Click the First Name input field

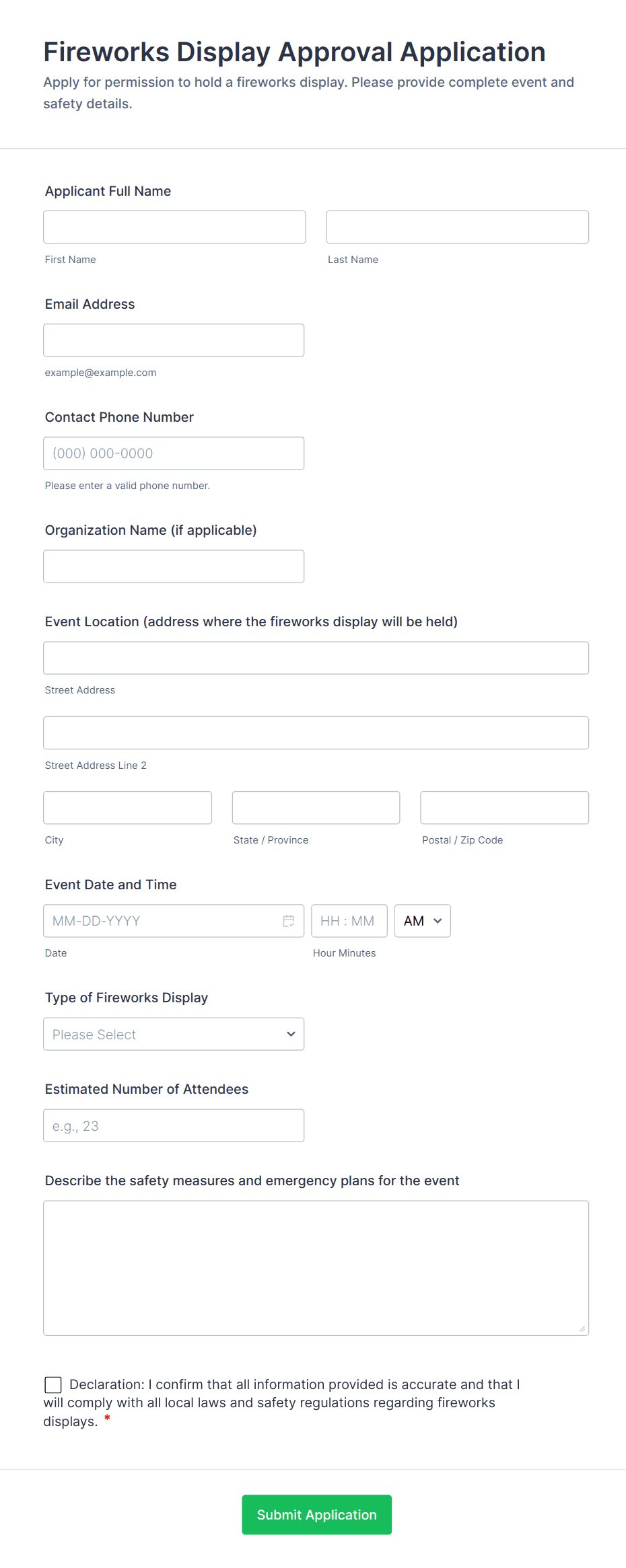pos(174,227)
